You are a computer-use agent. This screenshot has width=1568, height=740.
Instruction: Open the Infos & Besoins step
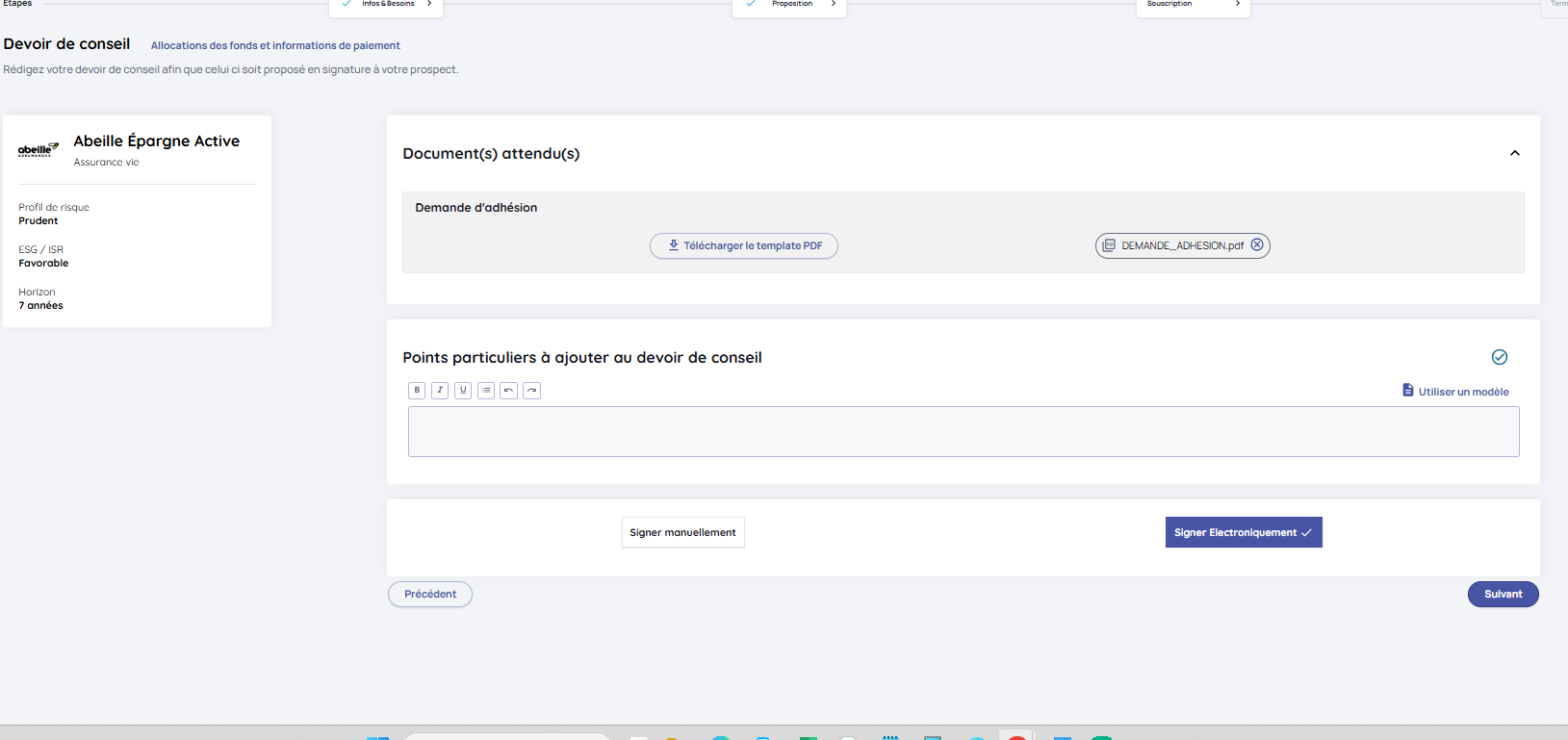[387, 5]
